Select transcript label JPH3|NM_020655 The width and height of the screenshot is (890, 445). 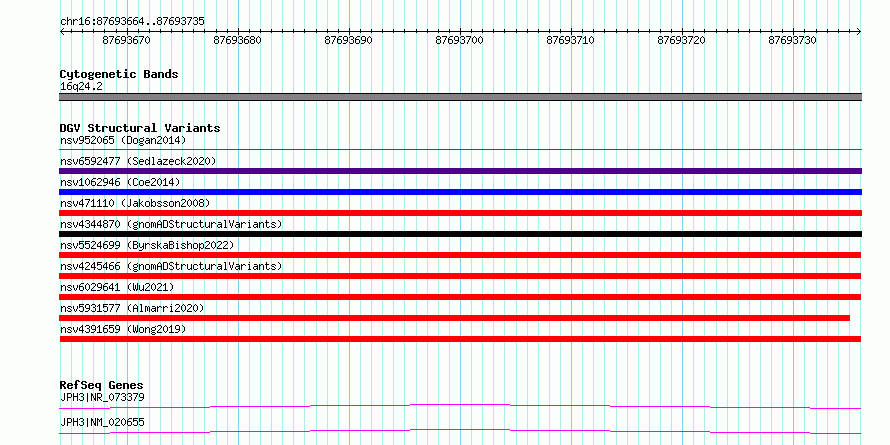point(102,422)
